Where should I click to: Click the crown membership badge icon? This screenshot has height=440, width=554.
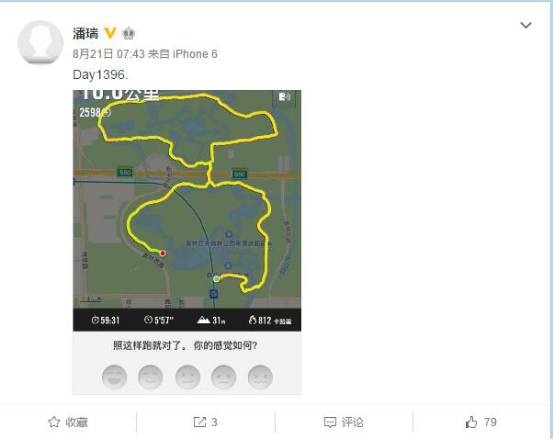coord(128,34)
